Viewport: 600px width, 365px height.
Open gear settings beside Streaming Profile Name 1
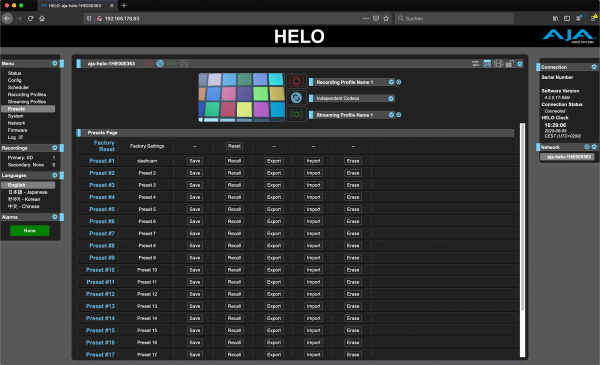[398, 115]
